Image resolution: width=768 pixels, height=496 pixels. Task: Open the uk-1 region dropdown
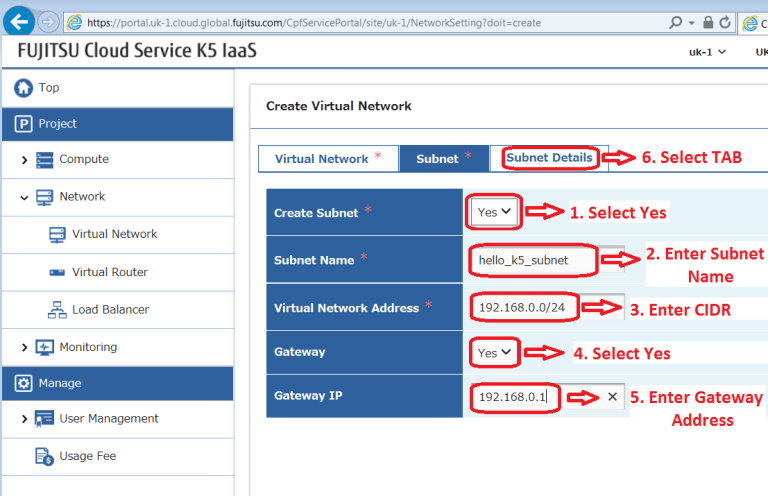(x=707, y=52)
